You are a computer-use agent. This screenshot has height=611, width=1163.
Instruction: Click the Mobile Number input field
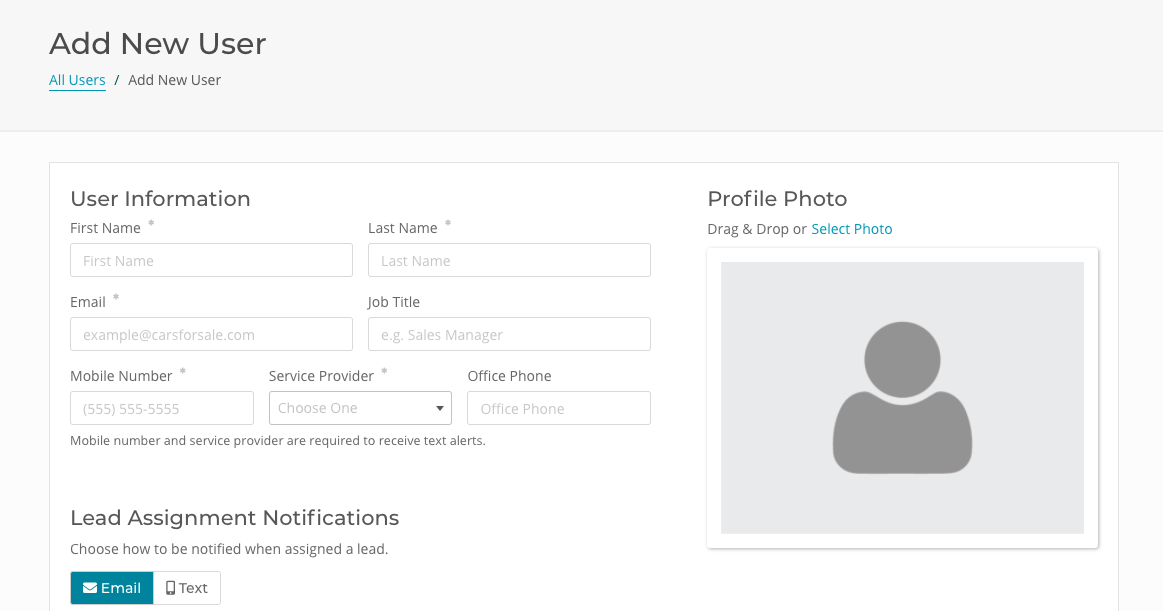162,408
